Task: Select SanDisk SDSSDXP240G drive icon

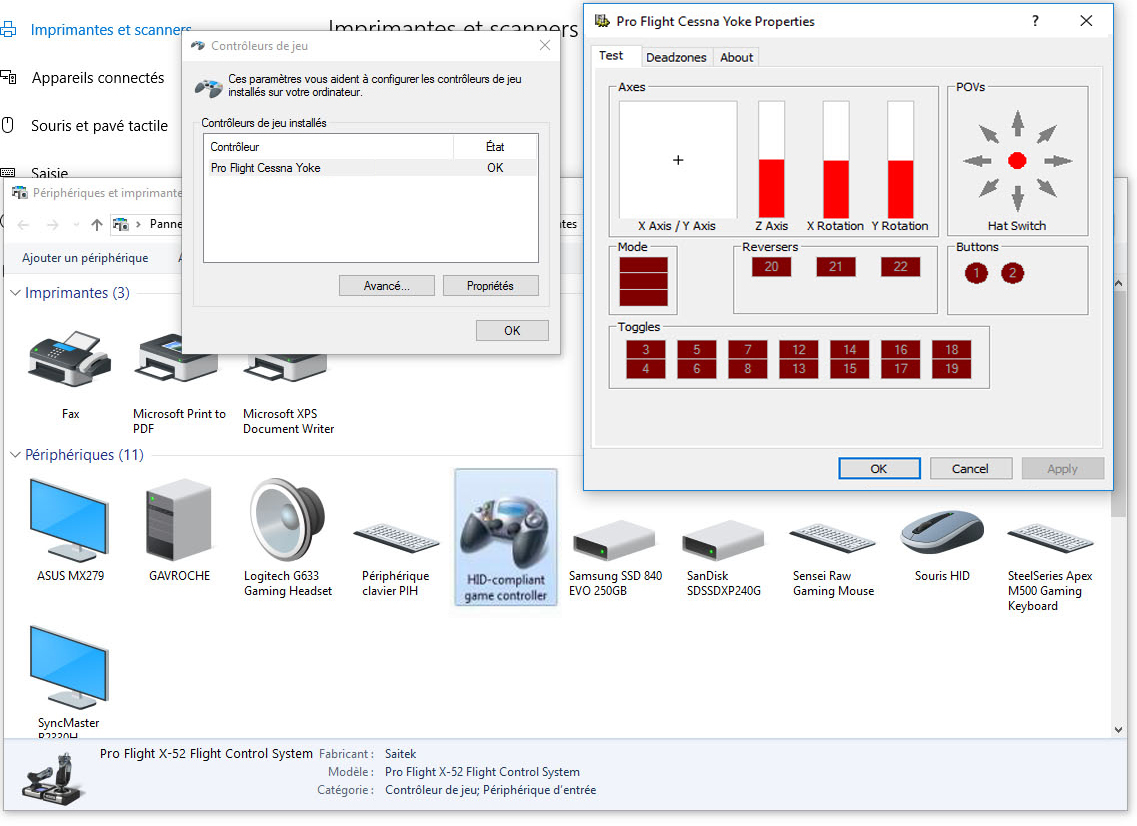Action: (x=723, y=540)
